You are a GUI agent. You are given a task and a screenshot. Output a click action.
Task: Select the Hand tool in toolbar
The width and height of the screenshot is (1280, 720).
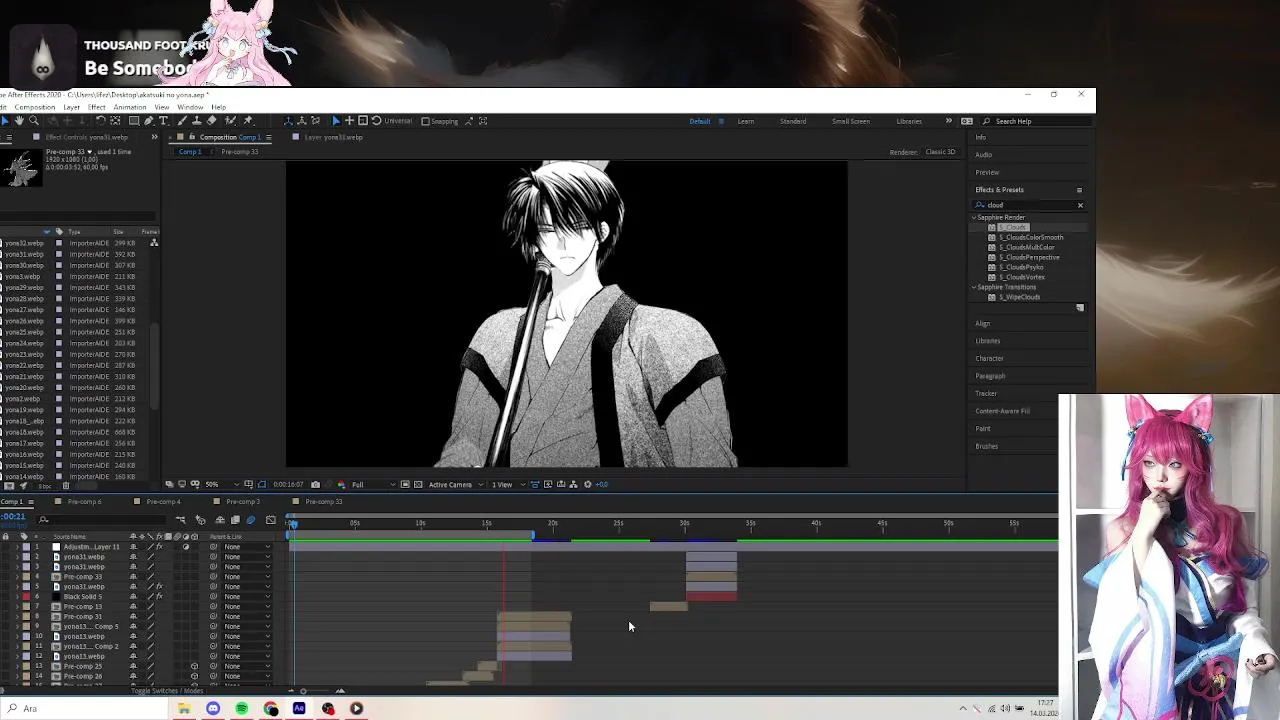pos(19,120)
